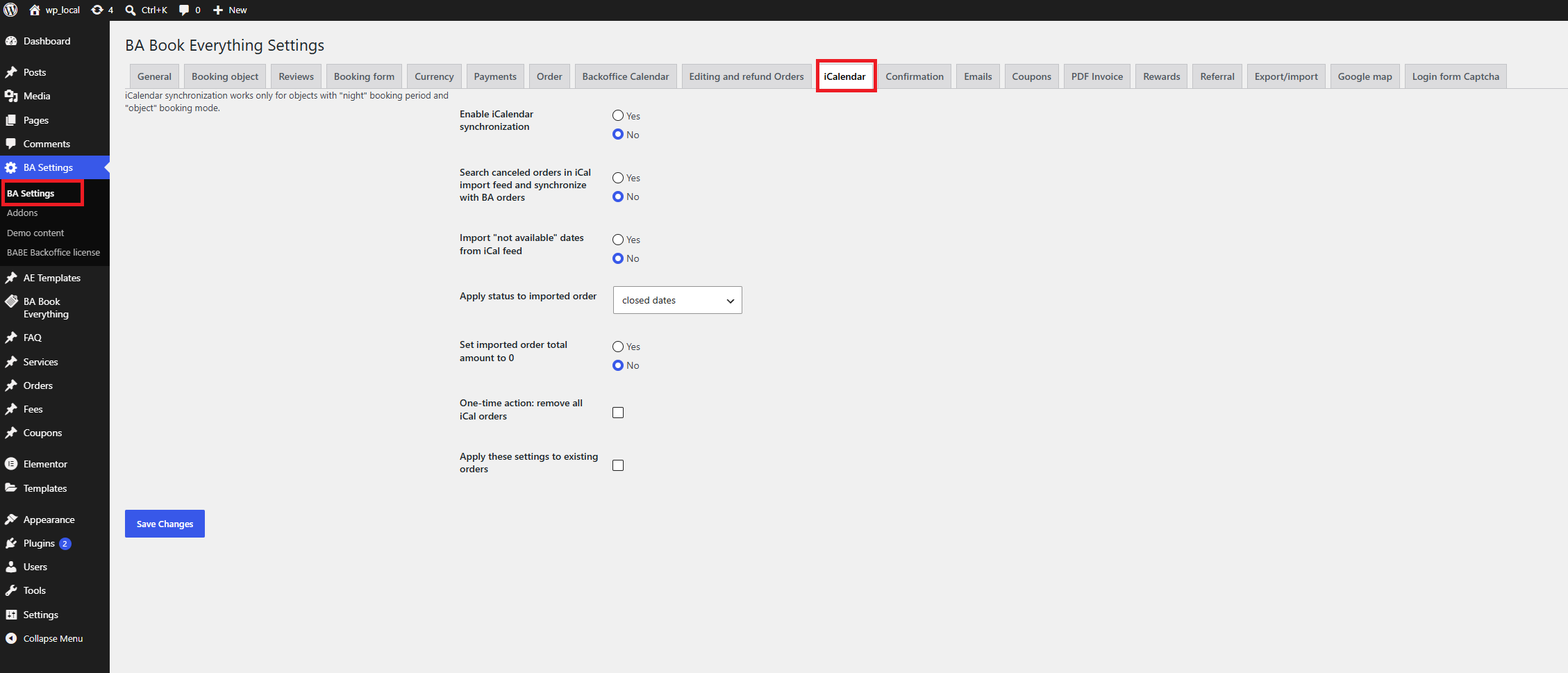Click the updates icon showing 4
Image resolution: width=1568 pixels, height=673 pixels.
tap(97, 10)
